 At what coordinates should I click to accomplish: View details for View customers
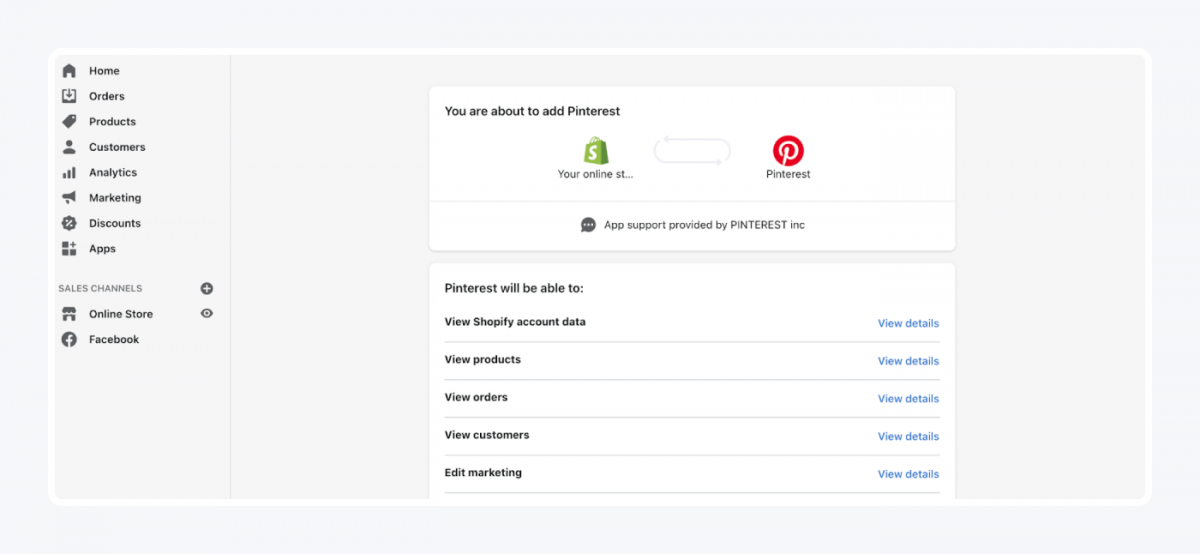[x=908, y=436]
